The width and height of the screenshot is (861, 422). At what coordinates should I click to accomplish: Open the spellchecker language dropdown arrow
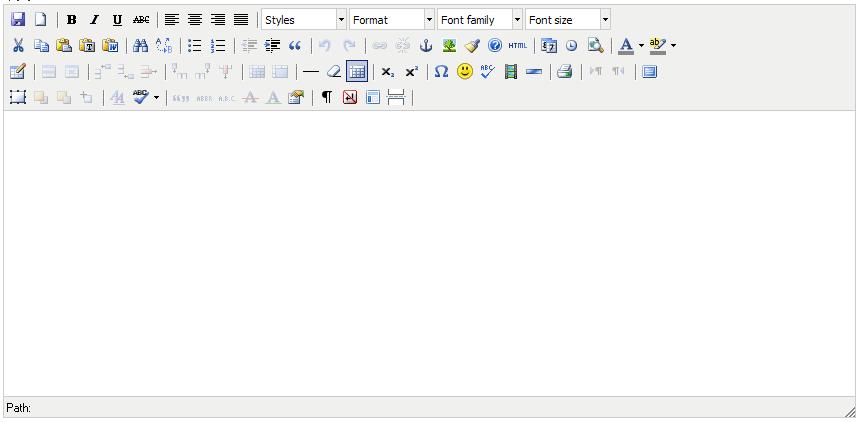pos(156,98)
